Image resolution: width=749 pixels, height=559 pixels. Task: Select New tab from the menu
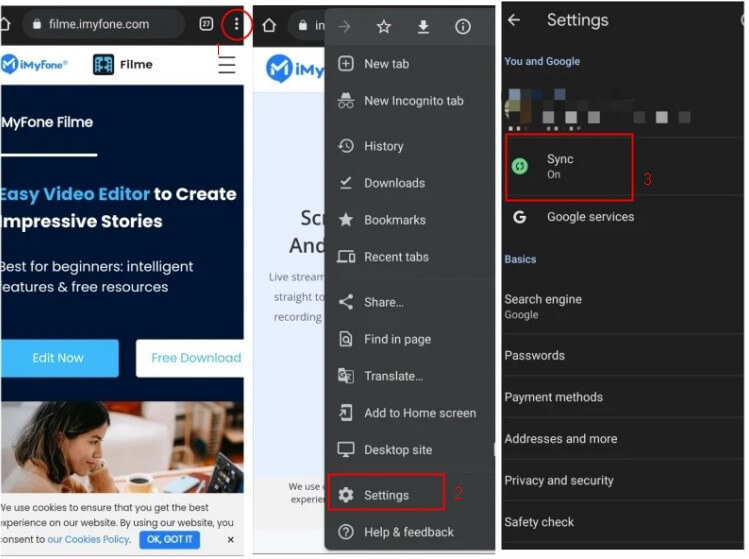409,64
